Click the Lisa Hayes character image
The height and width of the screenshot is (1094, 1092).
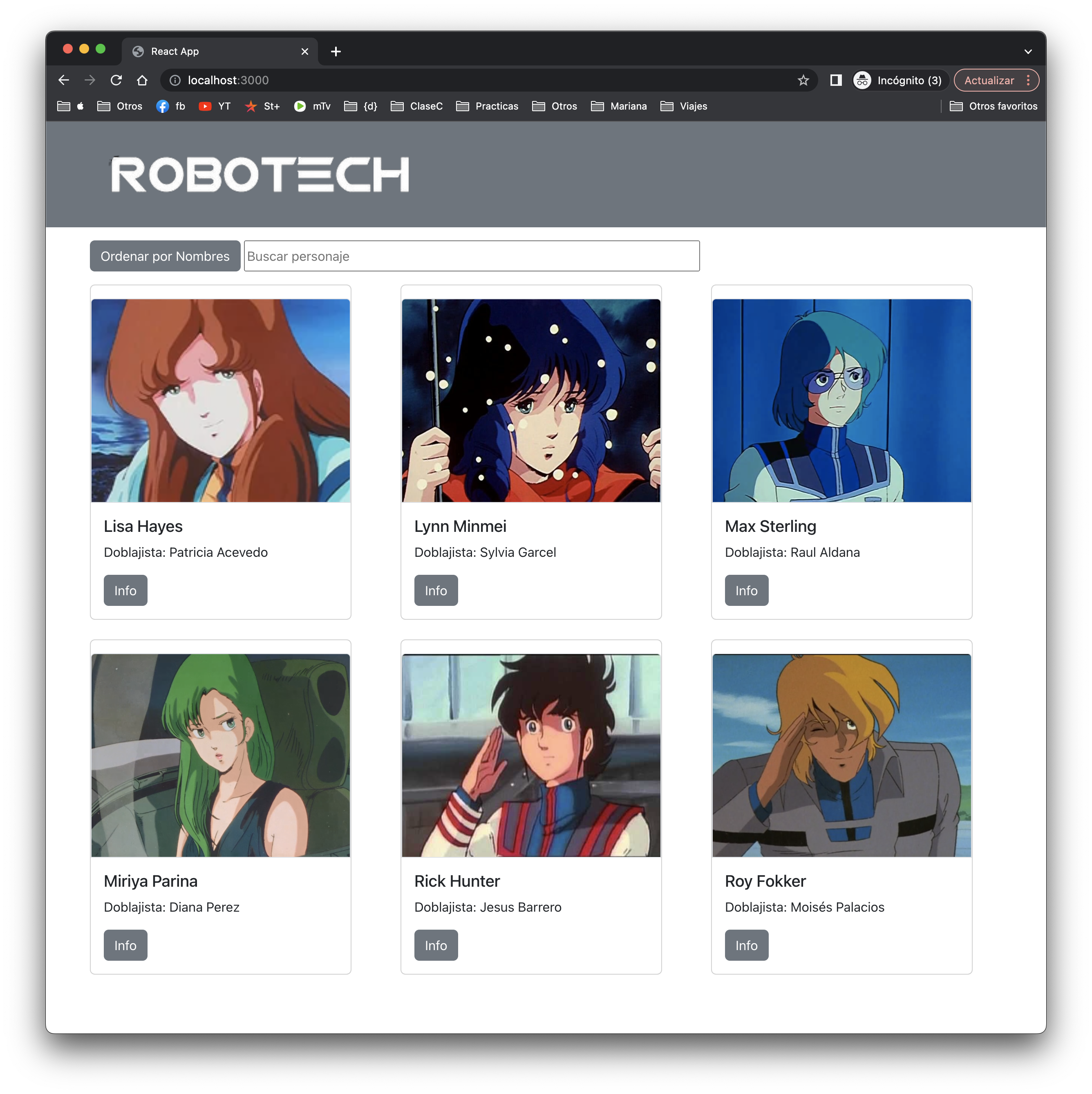click(x=220, y=401)
